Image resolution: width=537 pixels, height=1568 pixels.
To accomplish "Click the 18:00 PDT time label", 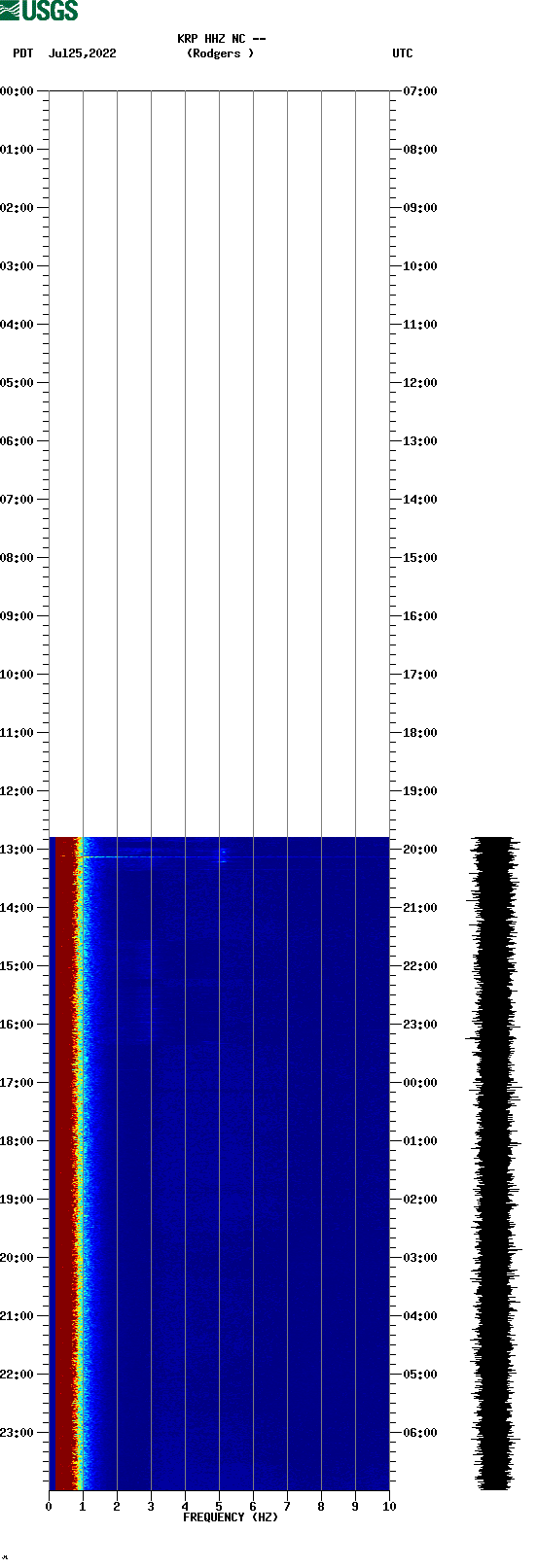I will tap(17, 1141).
